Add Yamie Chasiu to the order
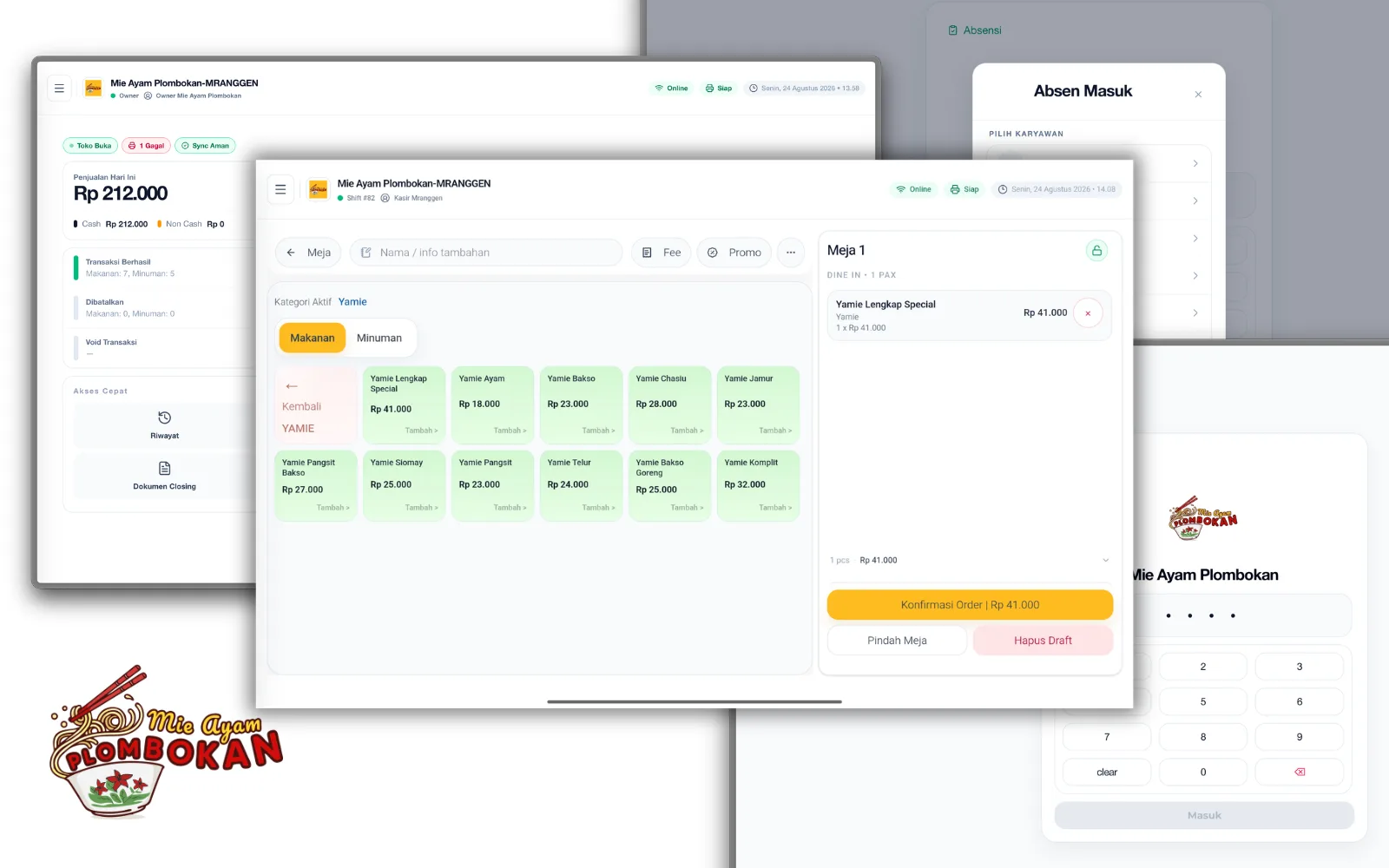 pos(669,404)
